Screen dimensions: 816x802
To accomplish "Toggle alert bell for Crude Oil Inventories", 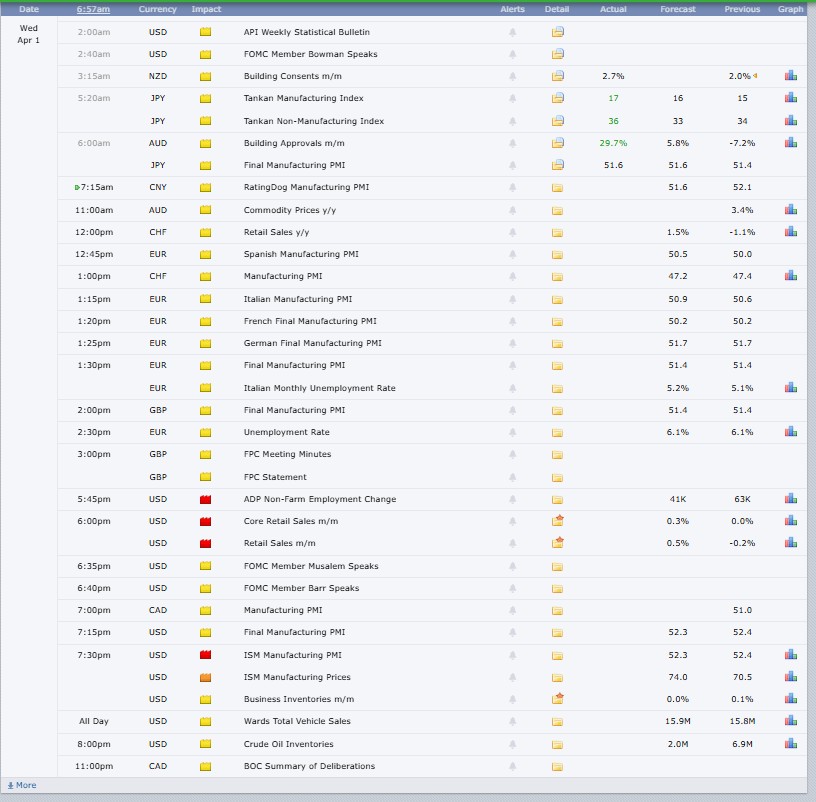I will point(513,744).
